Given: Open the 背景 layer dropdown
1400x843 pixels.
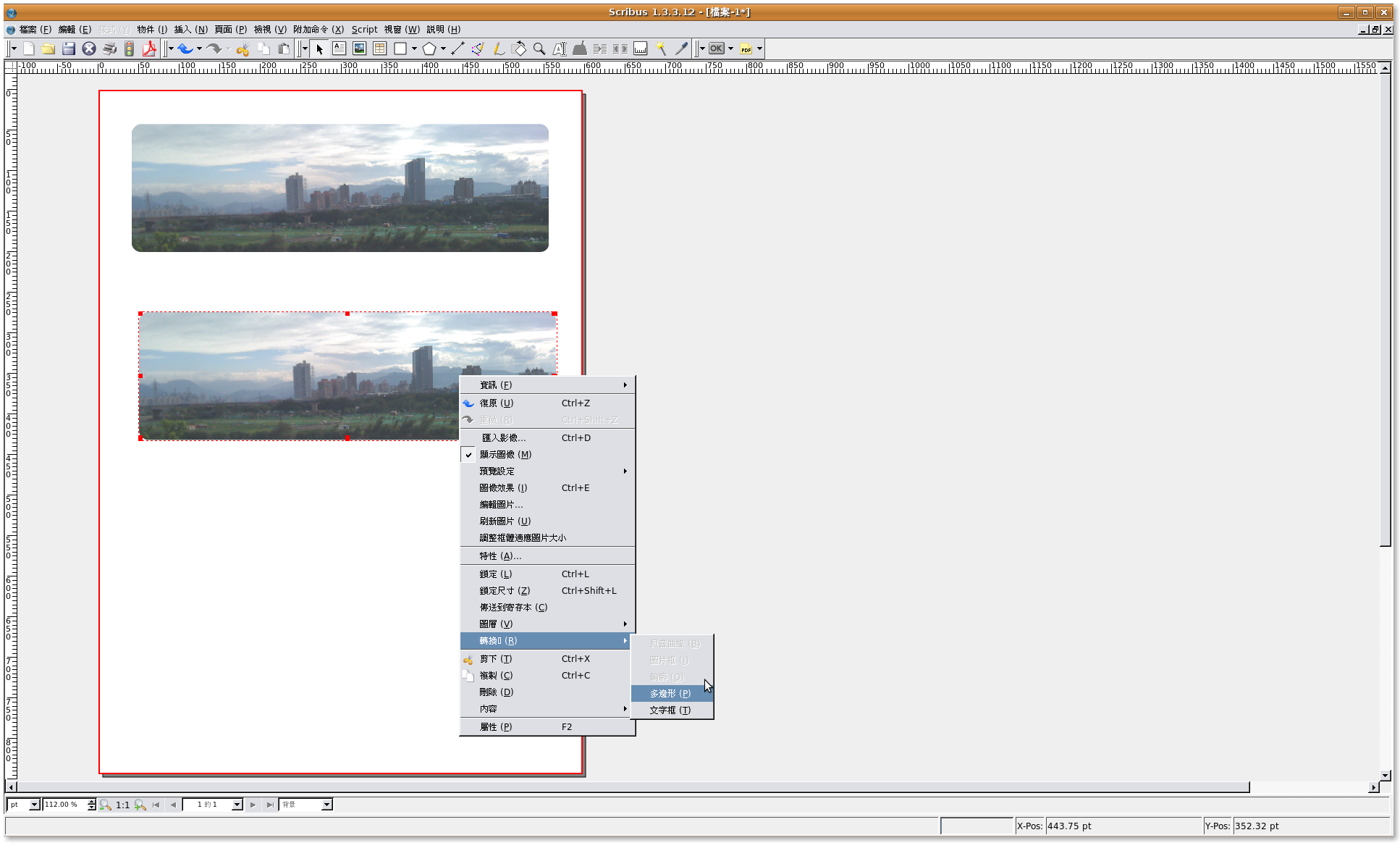Looking at the screenshot, I should (326, 805).
